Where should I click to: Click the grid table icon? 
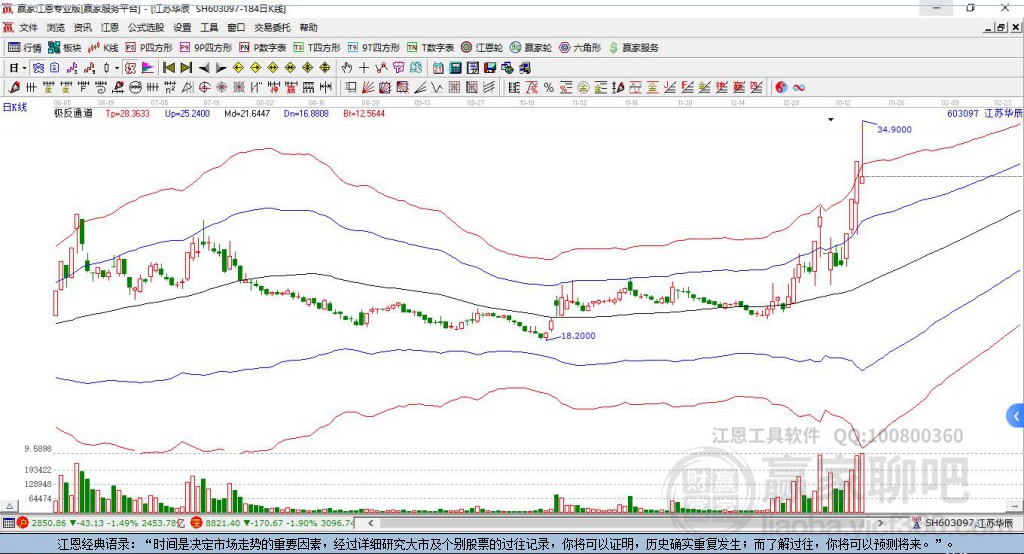point(455,87)
